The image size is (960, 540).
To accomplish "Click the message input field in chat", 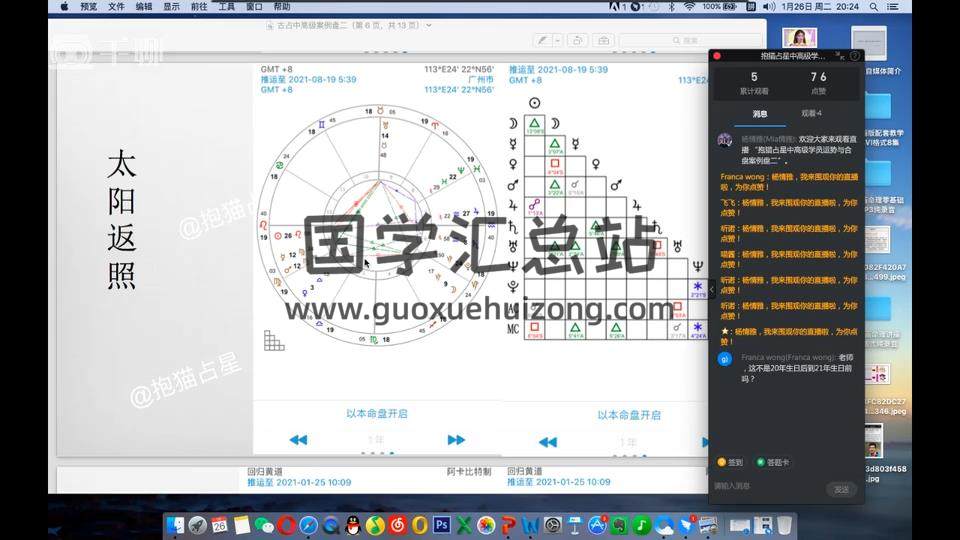I will [765, 487].
